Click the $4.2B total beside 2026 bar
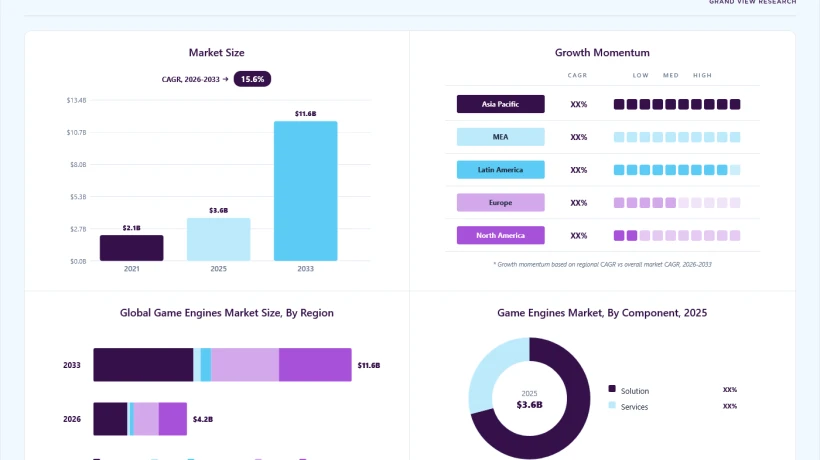This screenshot has width=820, height=460. (x=203, y=419)
